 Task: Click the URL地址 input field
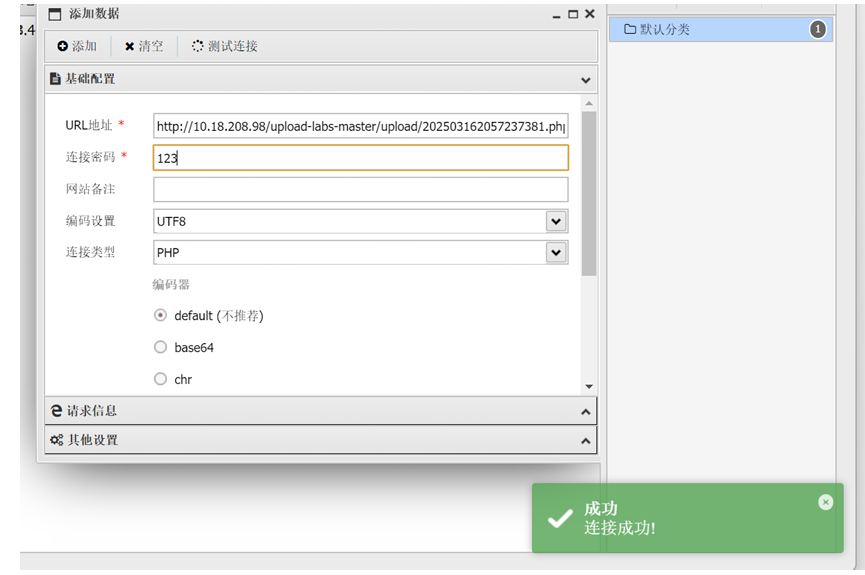coord(360,126)
